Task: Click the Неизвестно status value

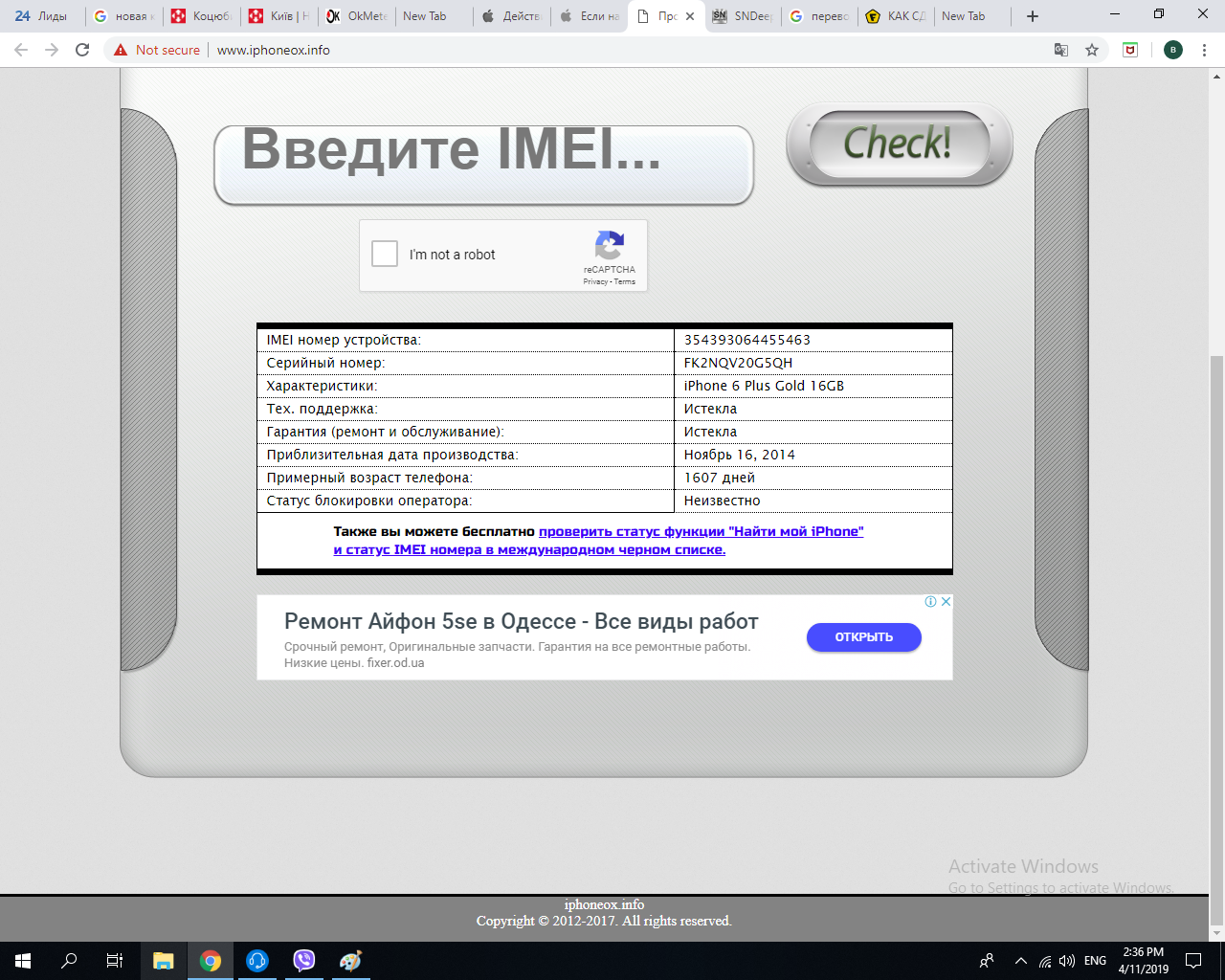Action: click(723, 501)
